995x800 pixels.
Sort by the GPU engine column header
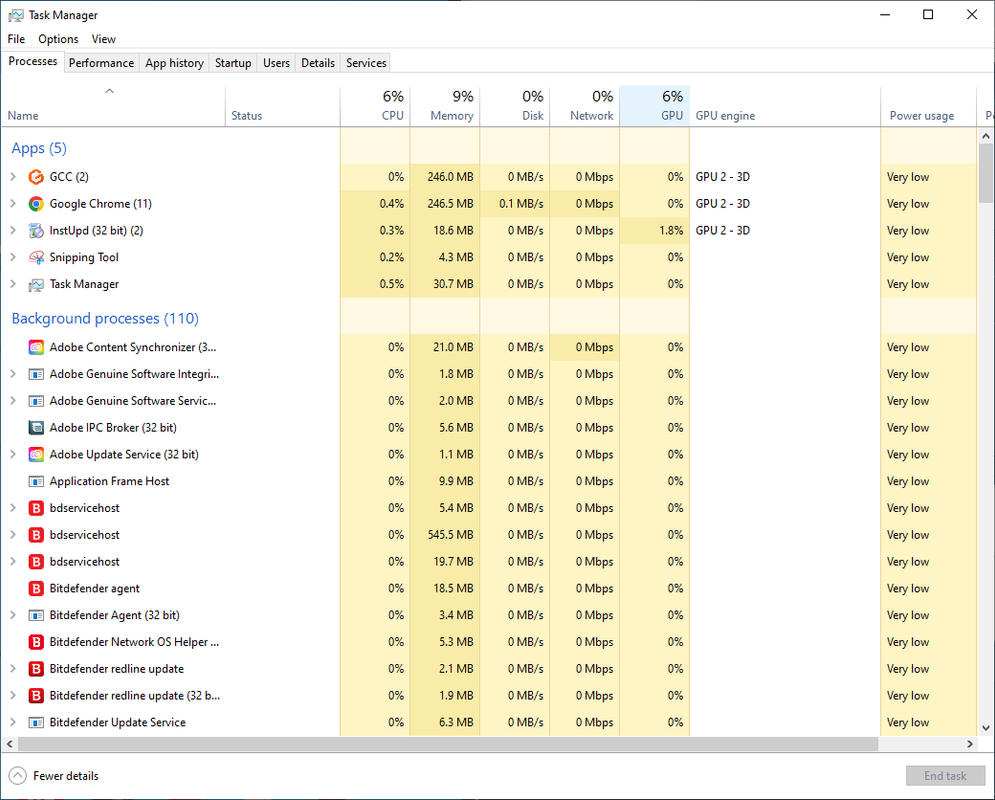coord(785,106)
